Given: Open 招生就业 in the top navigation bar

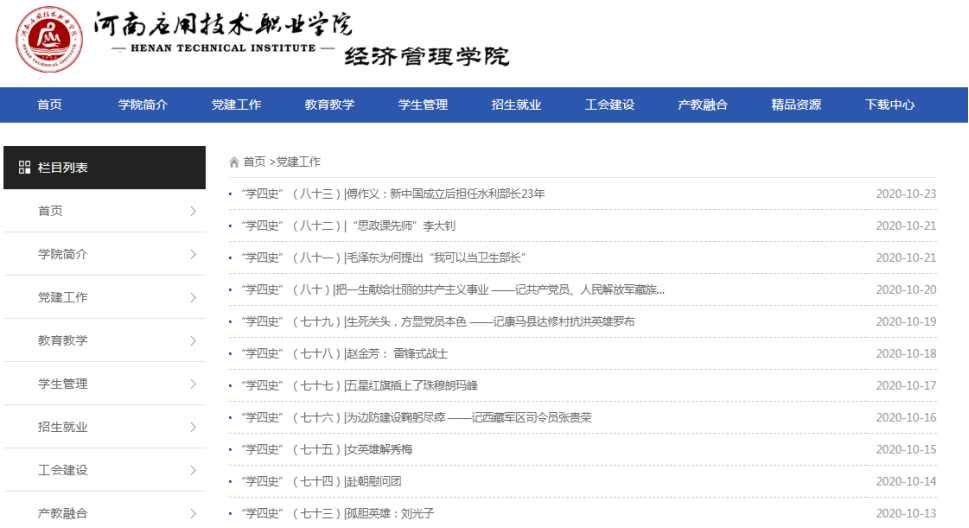Looking at the screenshot, I should [x=516, y=105].
